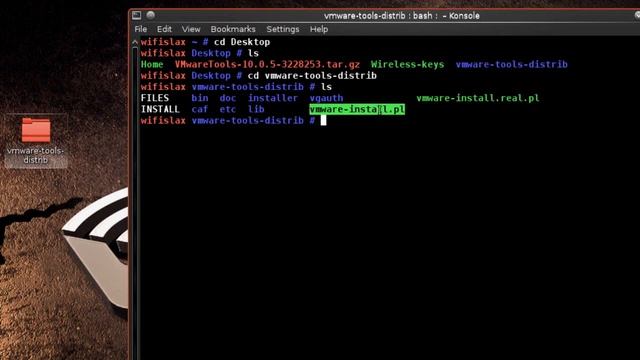
Task: Click the lib directory name
Action: click(x=256, y=109)
